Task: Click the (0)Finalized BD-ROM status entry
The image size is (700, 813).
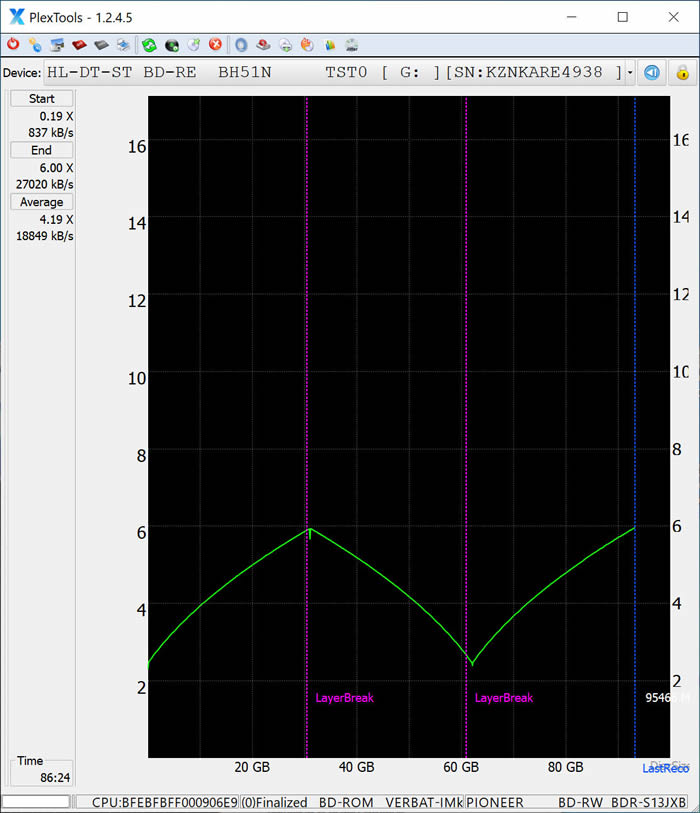Action: tap(352, 802)
